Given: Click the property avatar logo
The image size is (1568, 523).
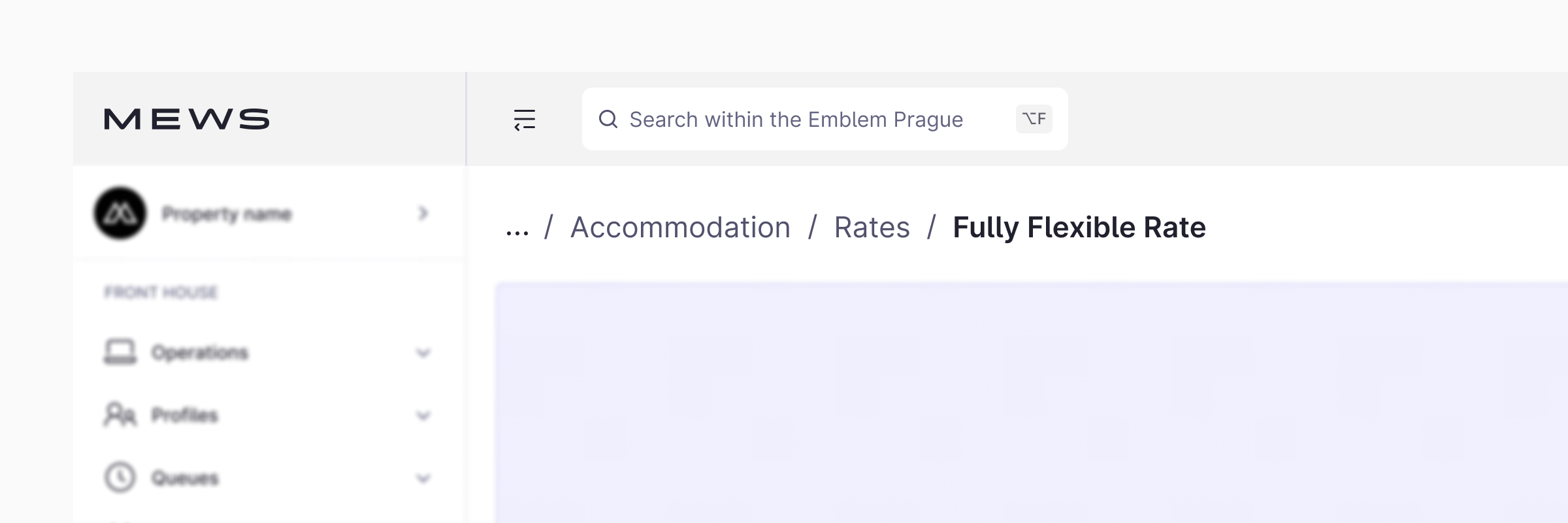Looking at the screenshot, I should click(x=120, y=213).
